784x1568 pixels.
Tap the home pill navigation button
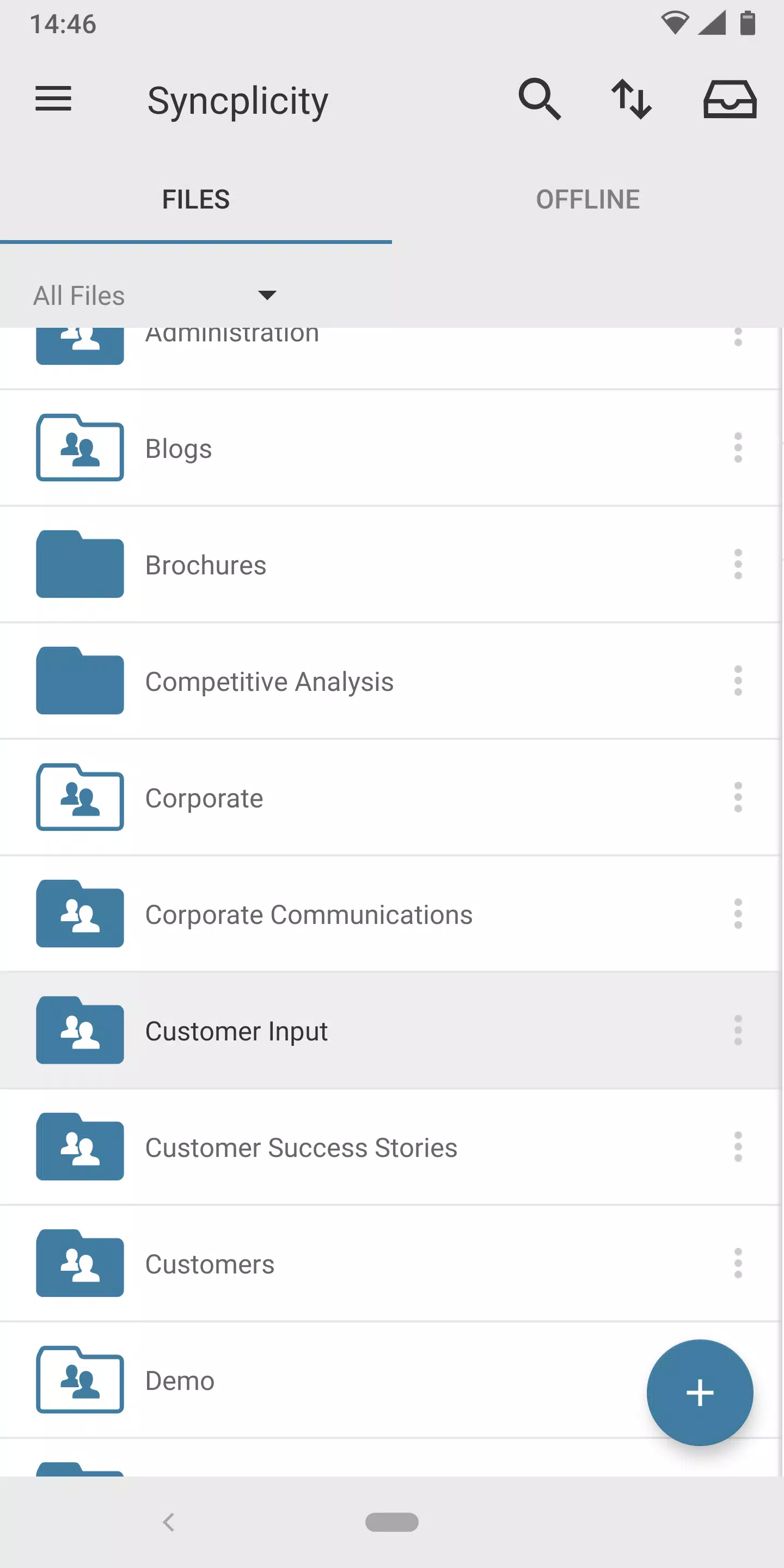(392, 1522)
